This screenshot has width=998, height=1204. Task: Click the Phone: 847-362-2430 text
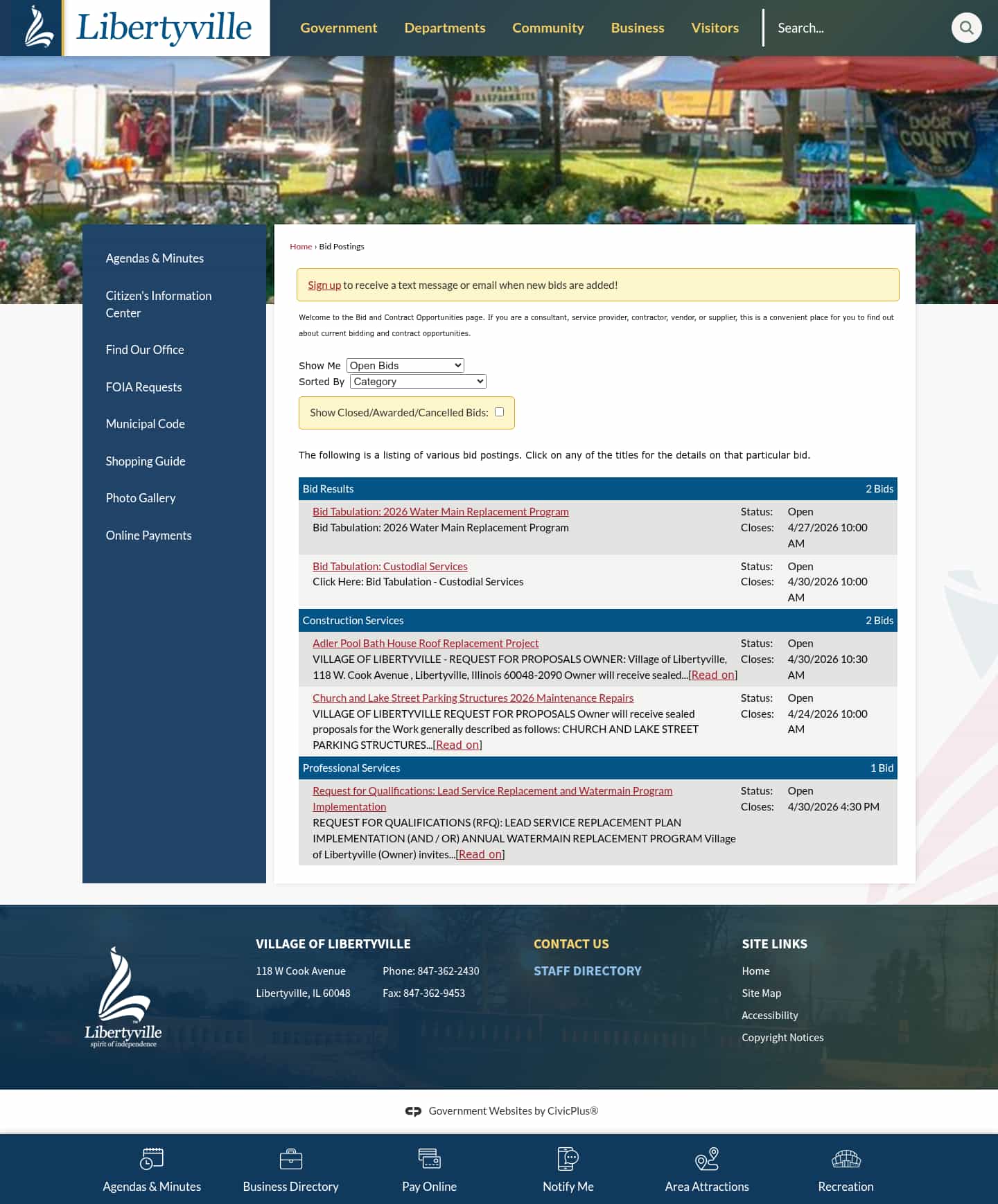click(x=431, y=971)
